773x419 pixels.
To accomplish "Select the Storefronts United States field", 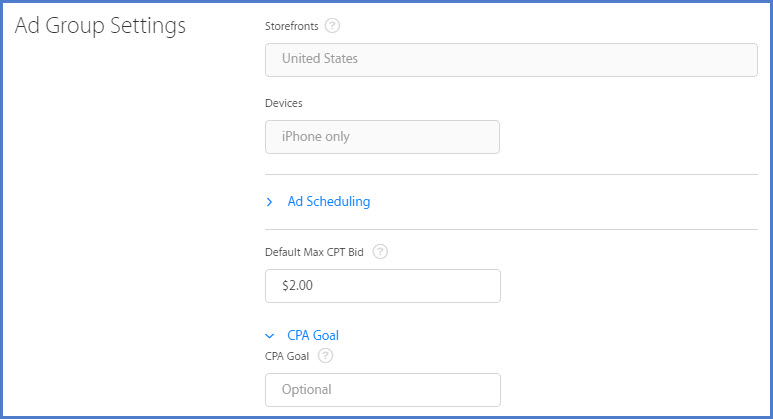I will [x=511, y=59].
